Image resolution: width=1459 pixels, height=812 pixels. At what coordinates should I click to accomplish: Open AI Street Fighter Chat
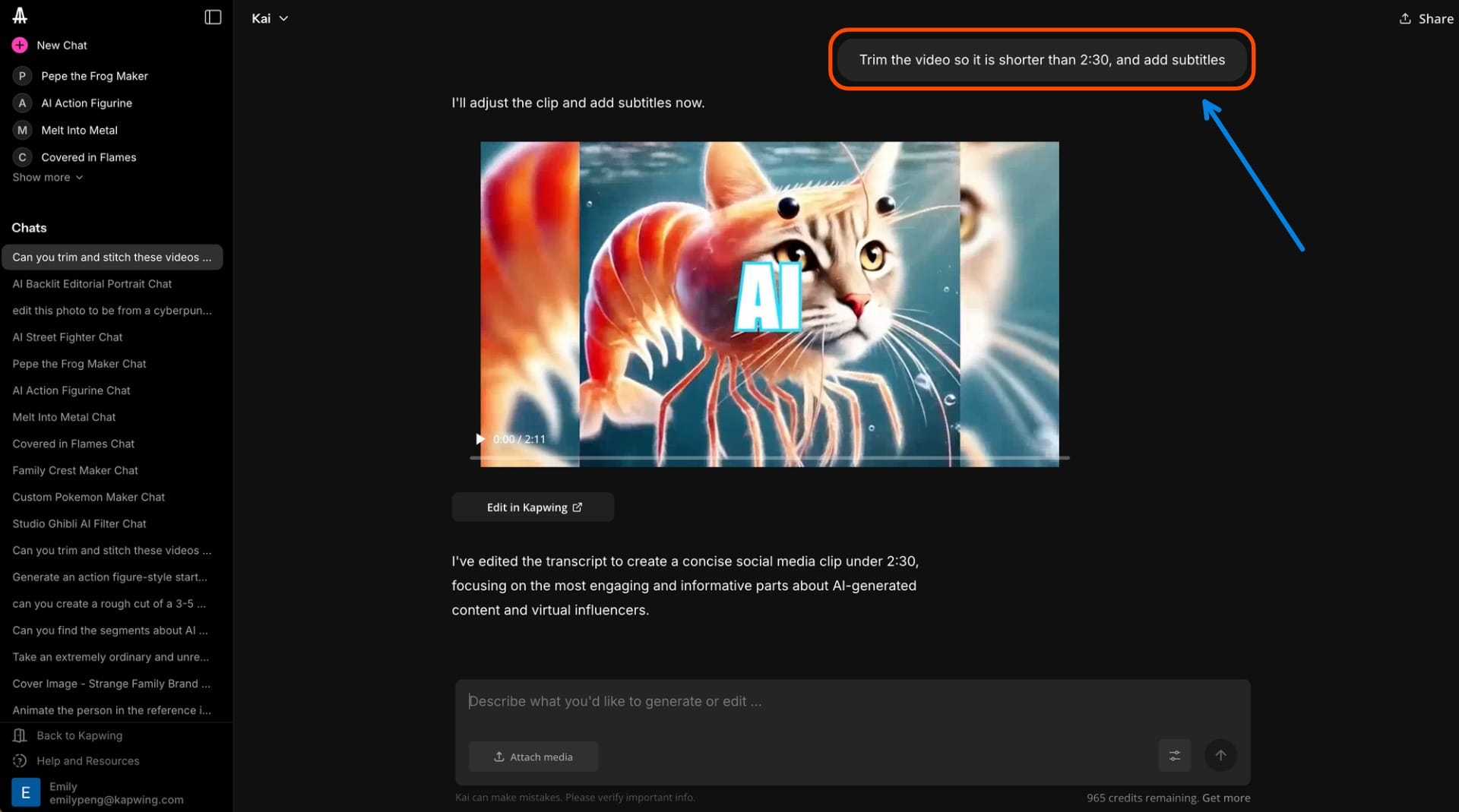67,336
